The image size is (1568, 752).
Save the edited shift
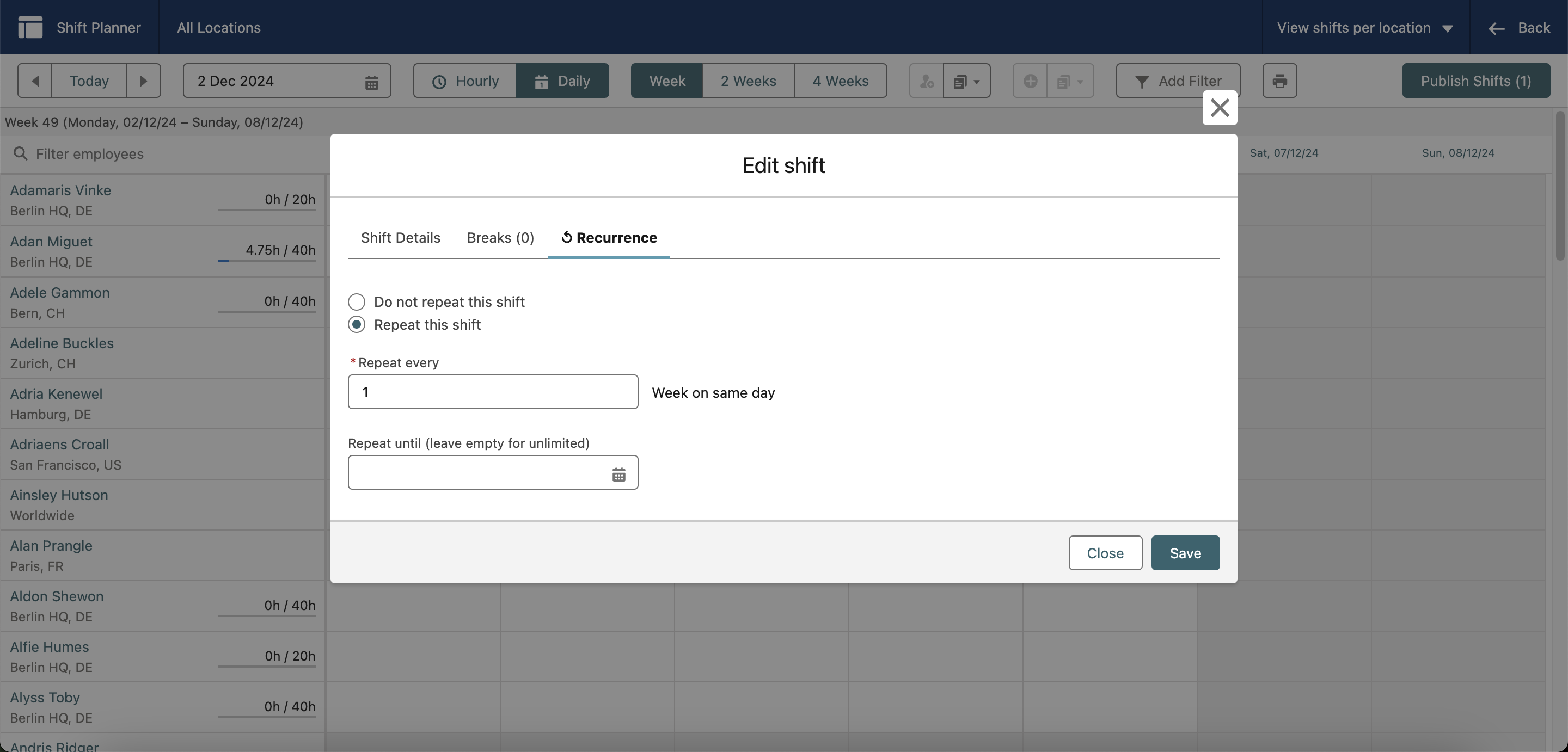click(x=1185, y=552)
